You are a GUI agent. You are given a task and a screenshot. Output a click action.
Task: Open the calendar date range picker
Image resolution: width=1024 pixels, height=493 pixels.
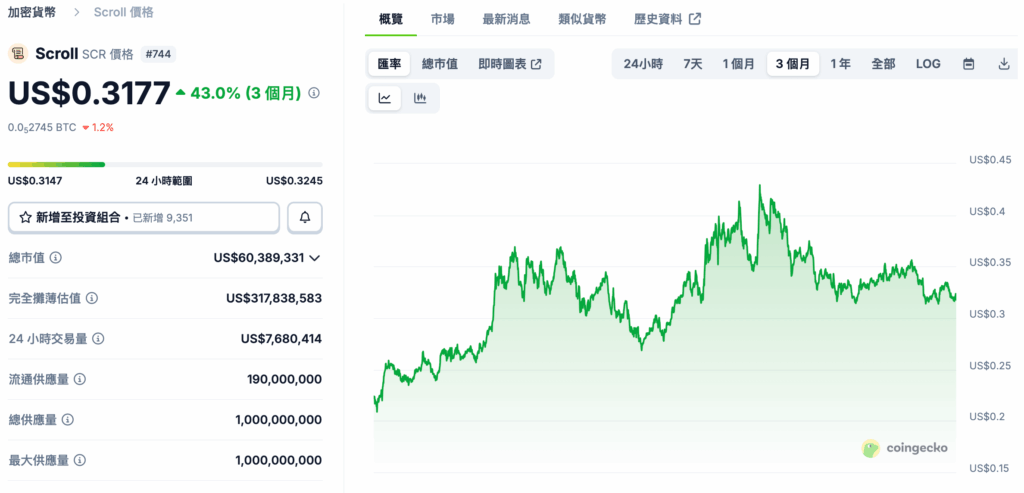coord(969,64)
